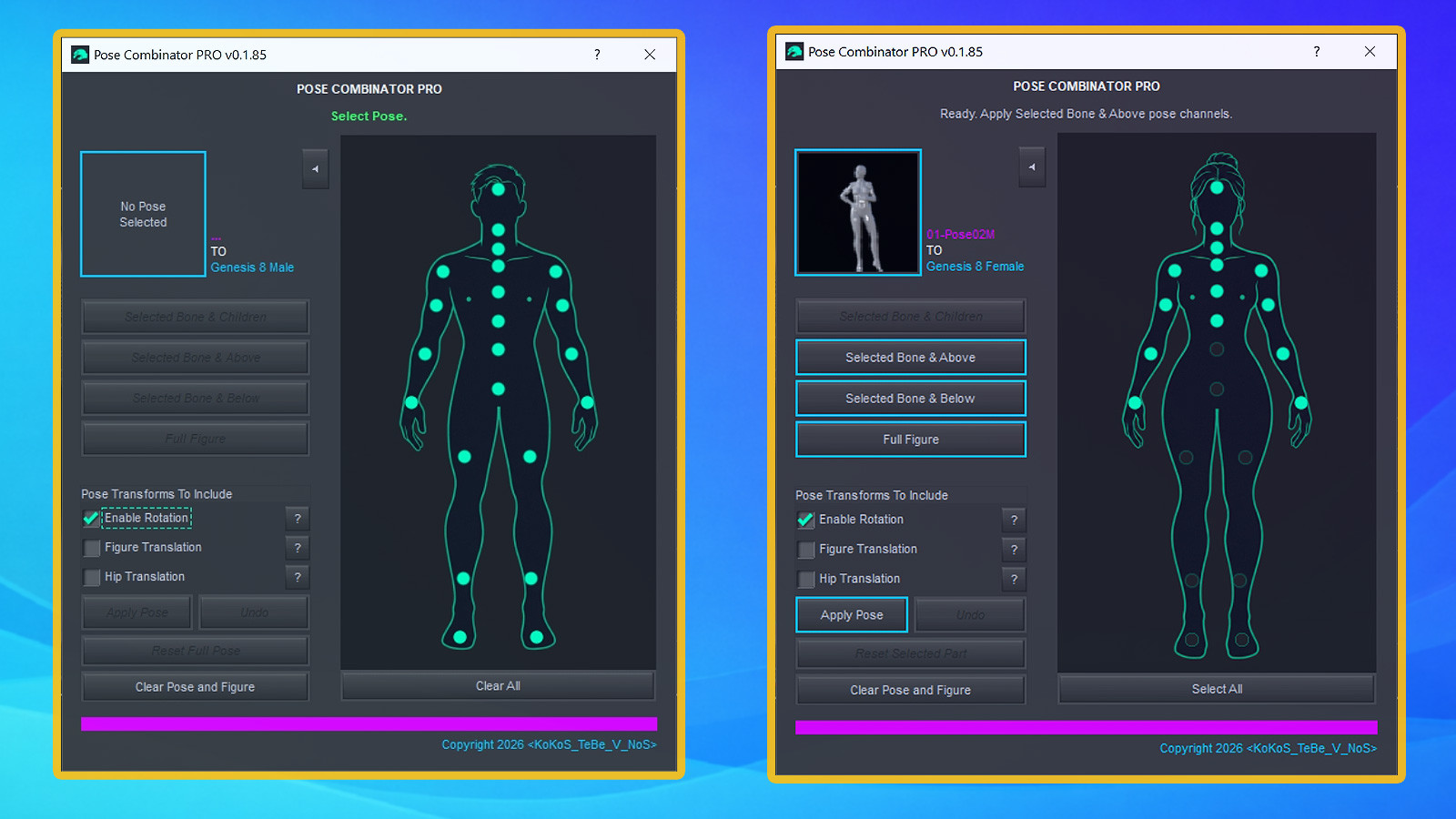Click 01-Pose02M pose name text
Viewport: 1456px width, 819px height.
[x=960, y=235]
